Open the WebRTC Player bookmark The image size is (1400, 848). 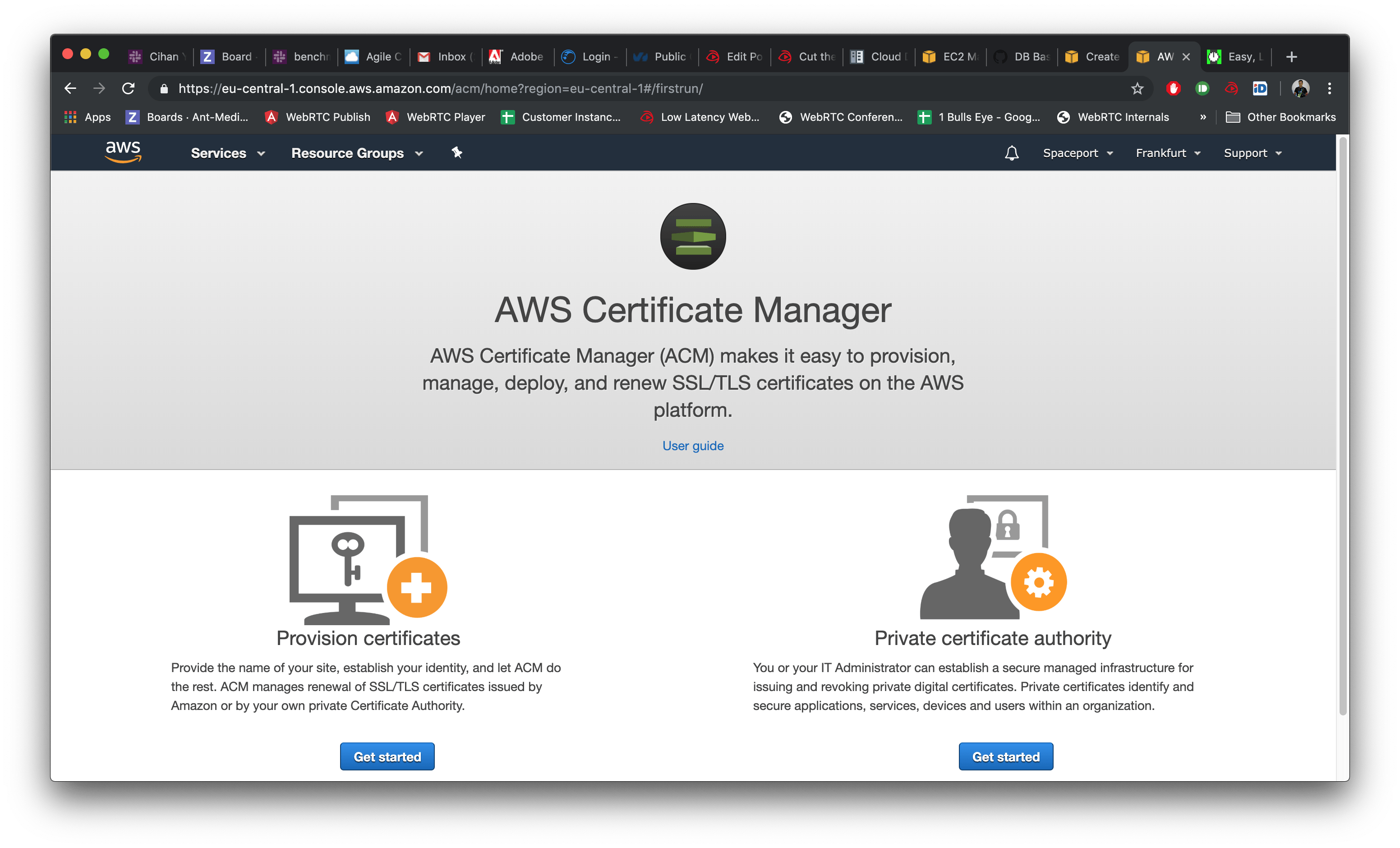pos(436,117)
